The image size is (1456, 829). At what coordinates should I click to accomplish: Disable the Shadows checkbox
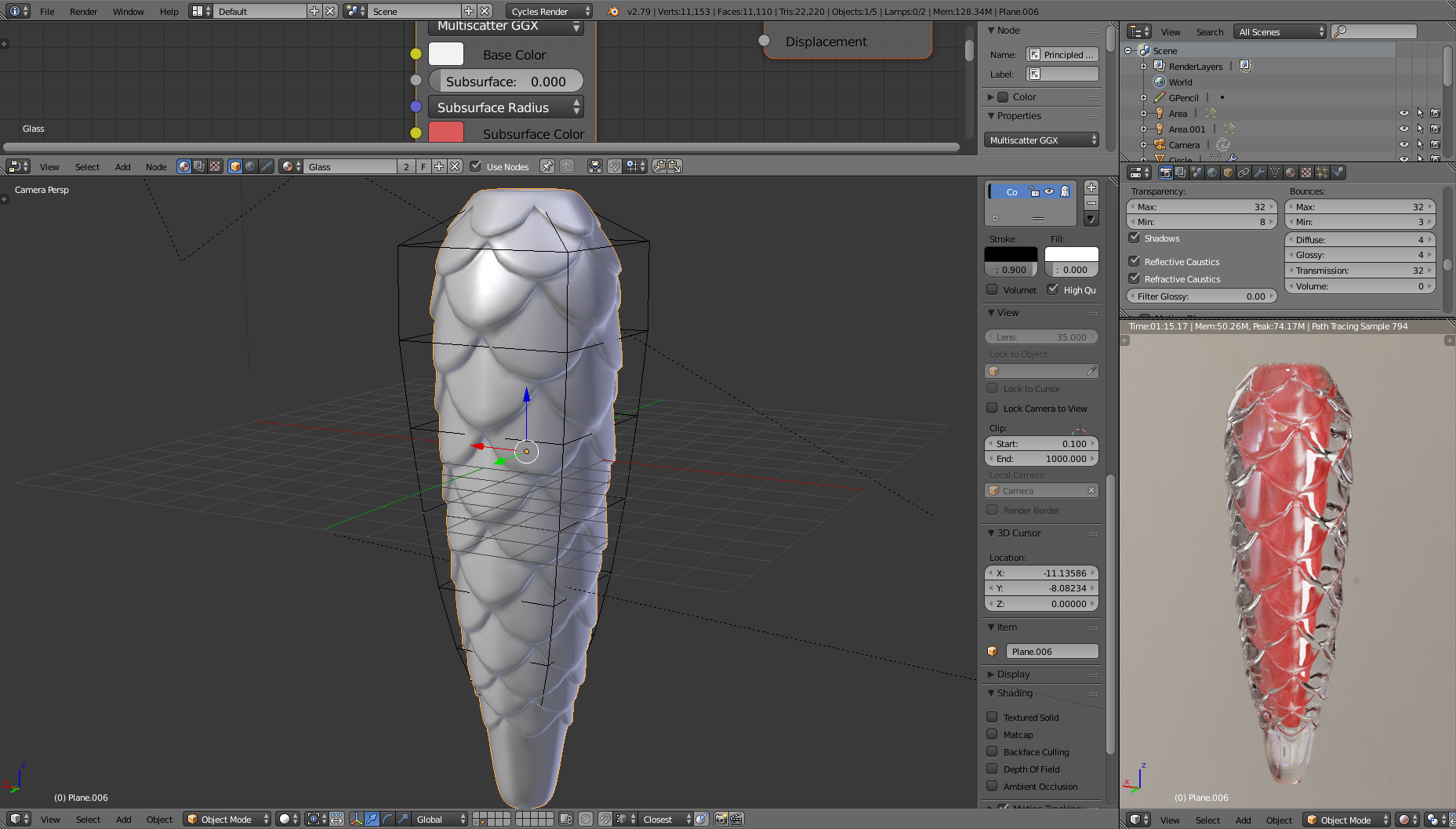pos(1134,238)
